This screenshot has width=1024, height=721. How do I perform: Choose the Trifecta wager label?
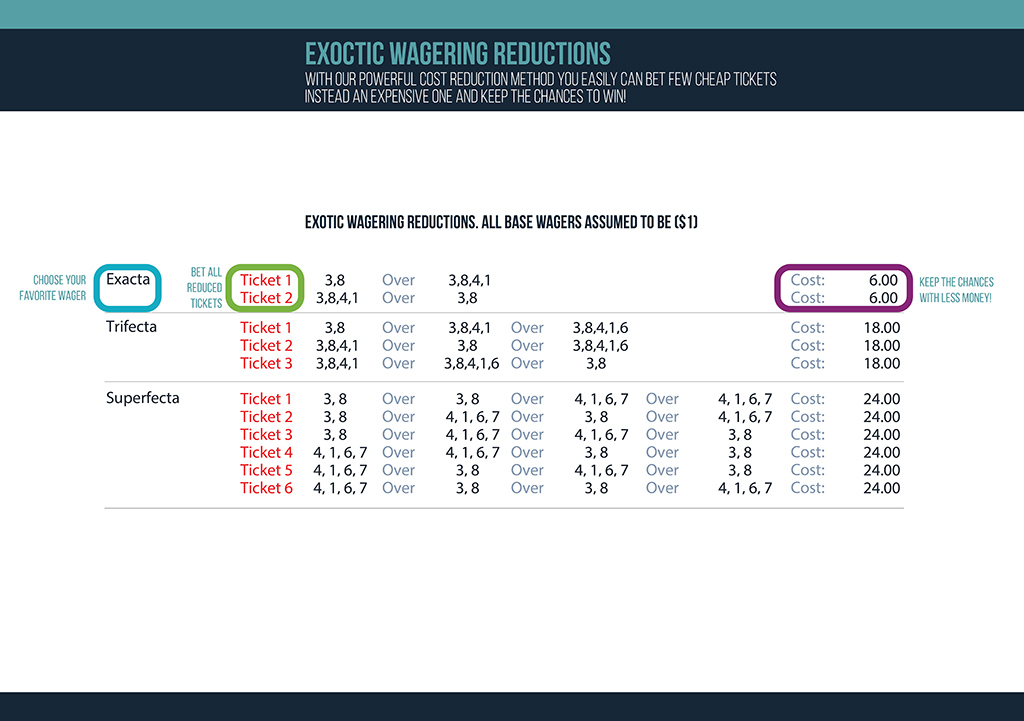point(131,327)
